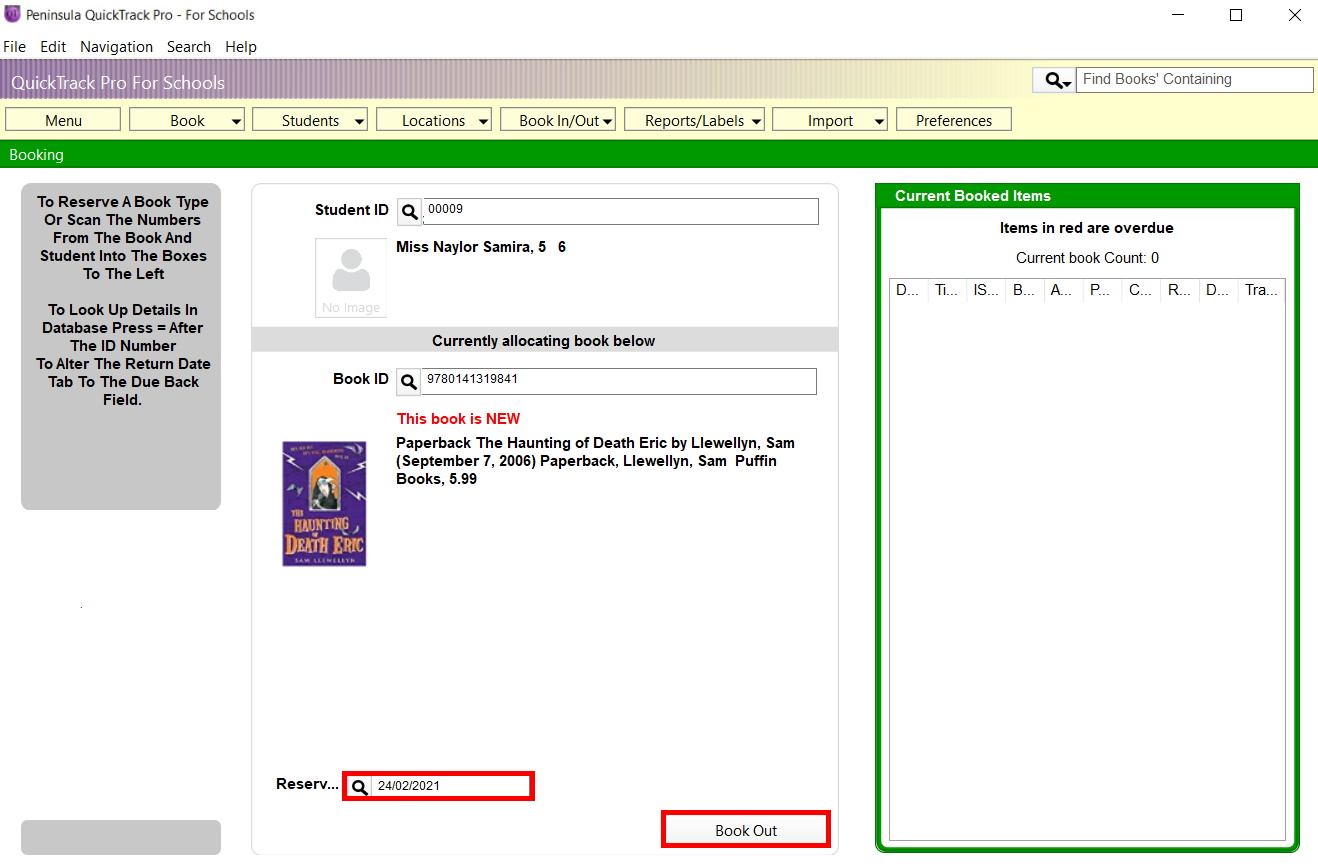Expand the Students dropdown arrow
The height and width of the screenshot is (867, 1318).
360,121
